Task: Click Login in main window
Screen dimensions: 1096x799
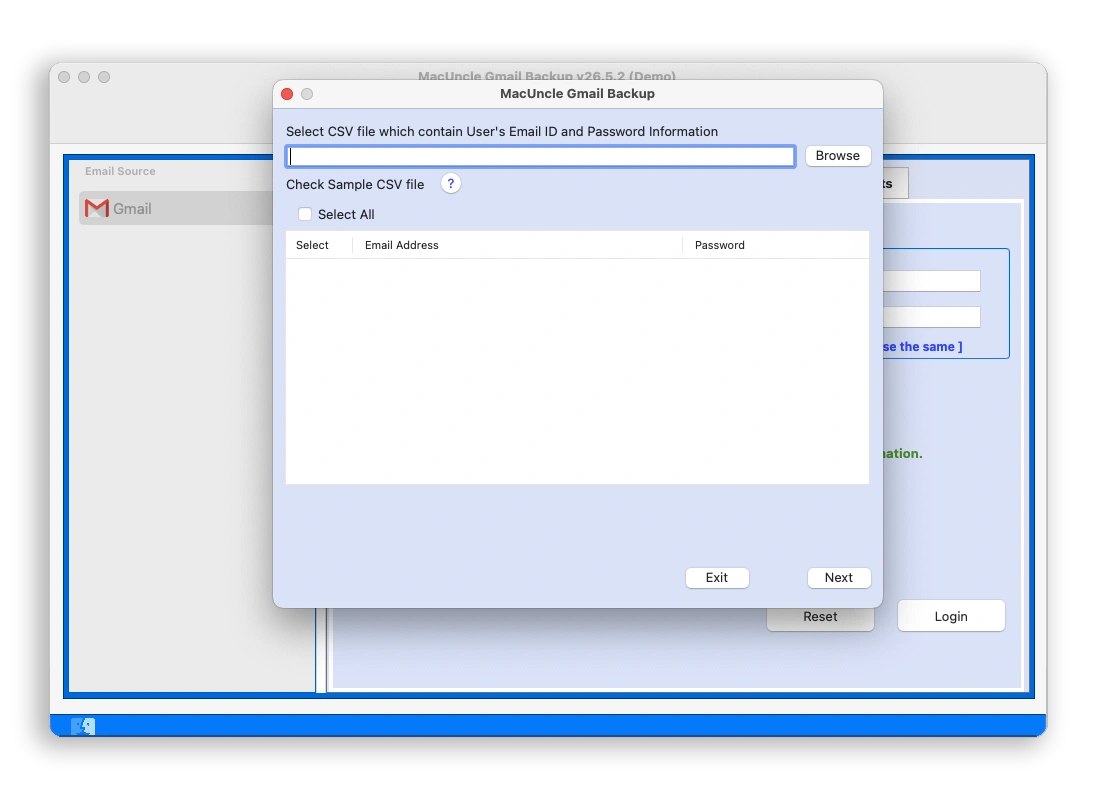Action: point(951,616)
